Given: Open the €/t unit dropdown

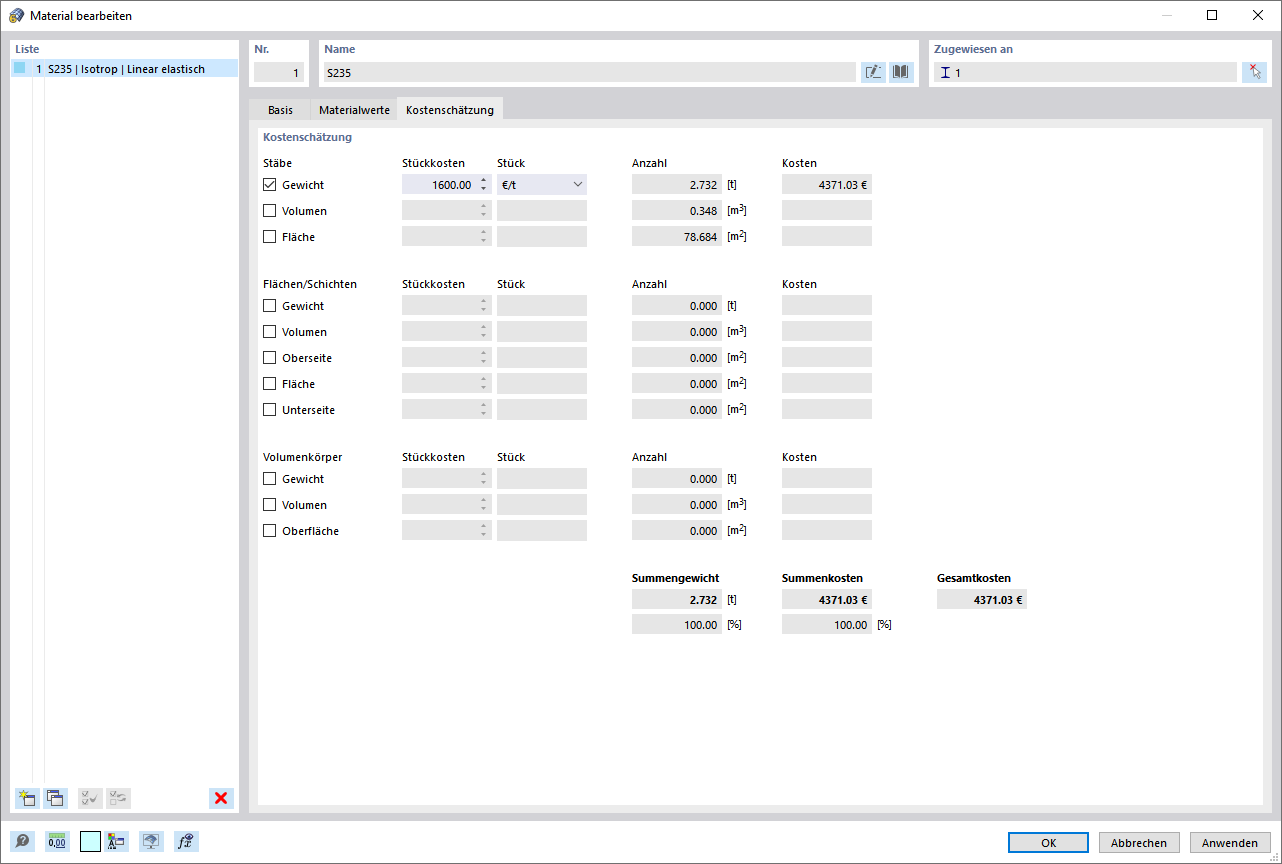Looking at the screenshot, I should pyautogui.click(x=542, y=185).
